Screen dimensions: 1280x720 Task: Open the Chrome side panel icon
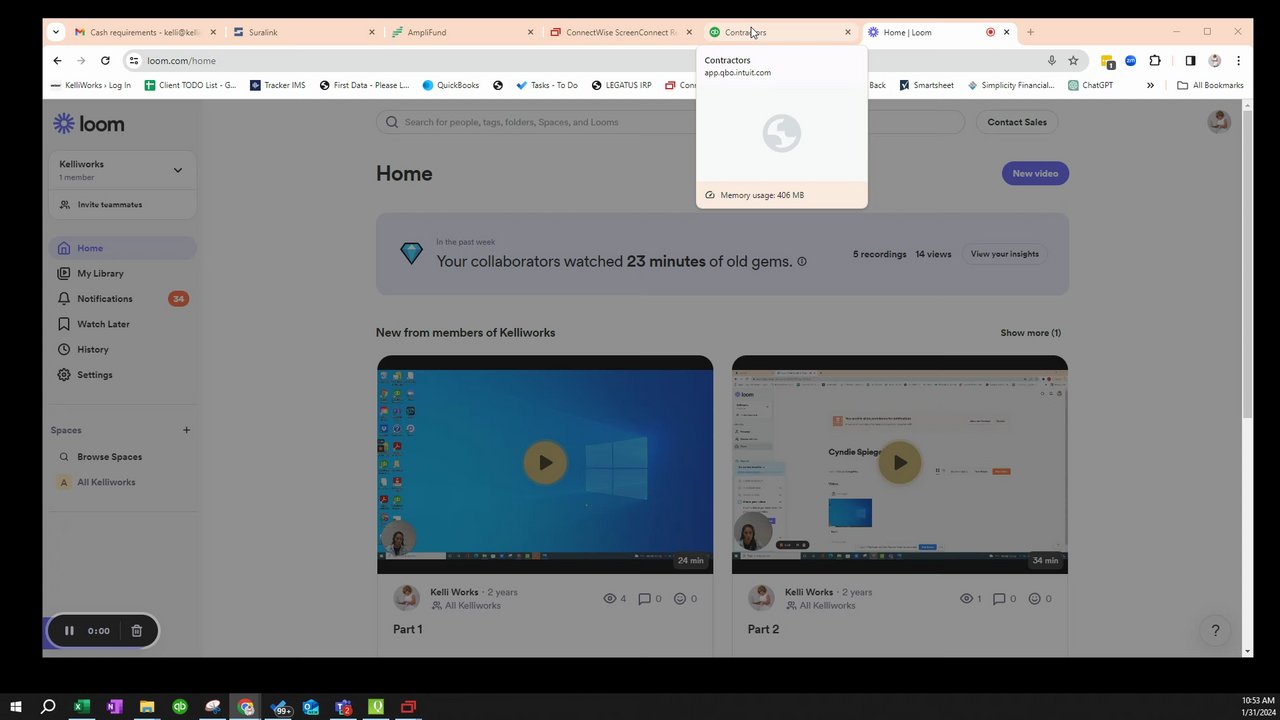(1190, 60)
